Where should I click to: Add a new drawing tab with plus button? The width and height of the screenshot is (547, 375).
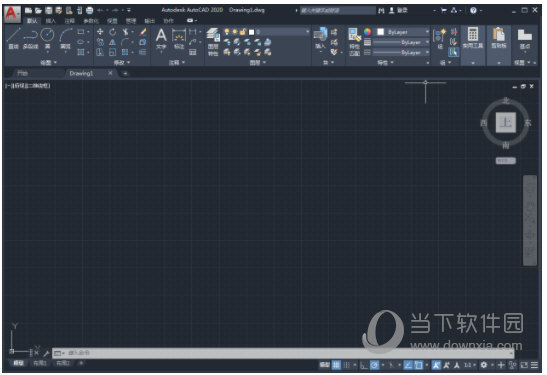coord(125,73)
